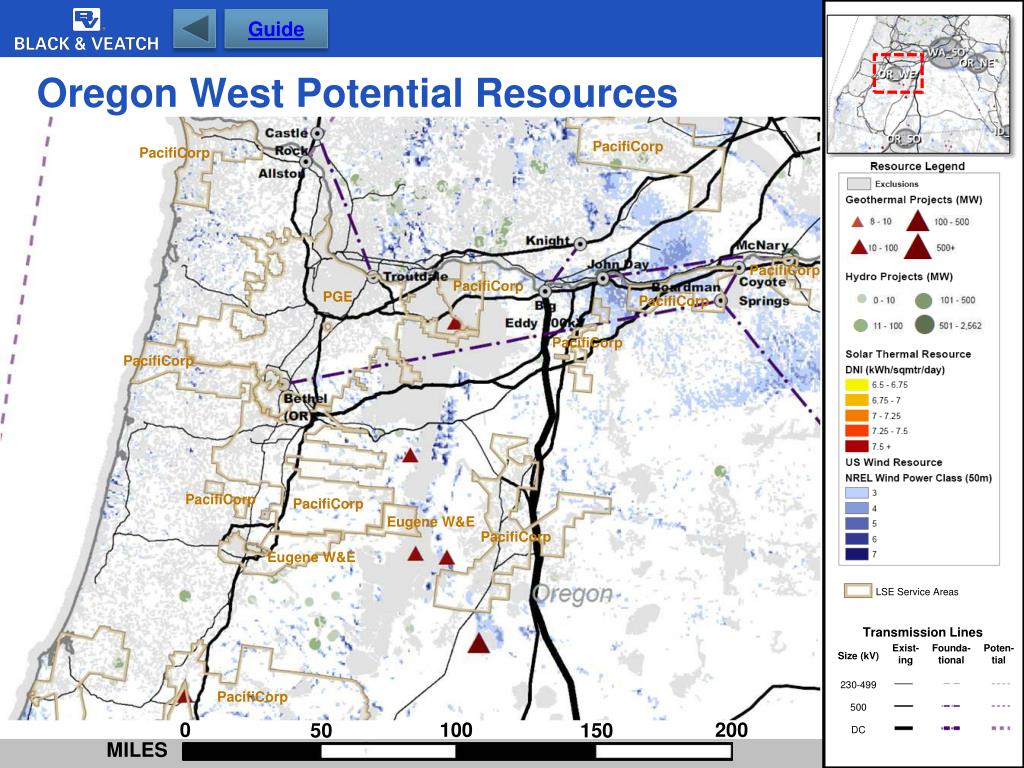Screen dimensions: 1024x768
Task: Open the Guide link
Action: coord(276,29)
